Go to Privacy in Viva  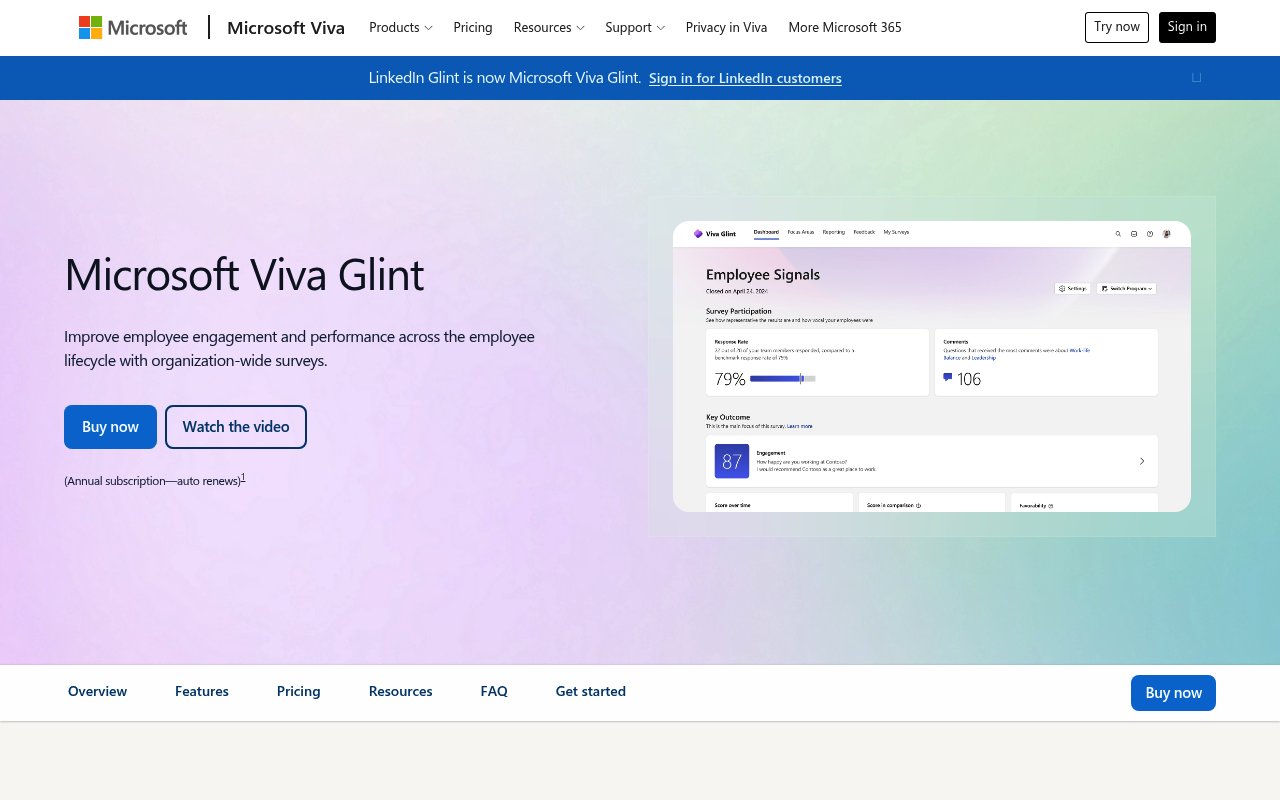coord(727,27)
